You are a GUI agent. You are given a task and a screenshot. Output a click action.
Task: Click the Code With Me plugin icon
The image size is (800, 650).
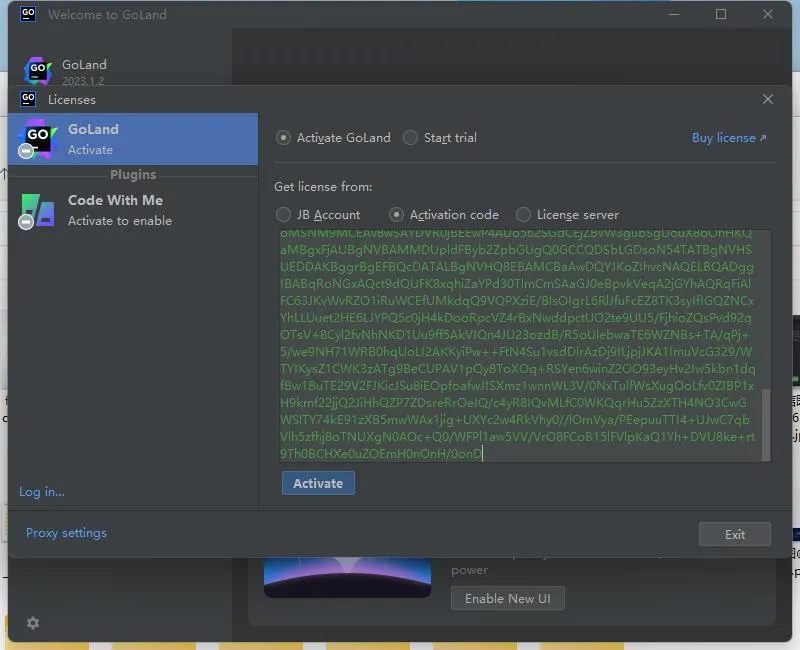(37, 210)
